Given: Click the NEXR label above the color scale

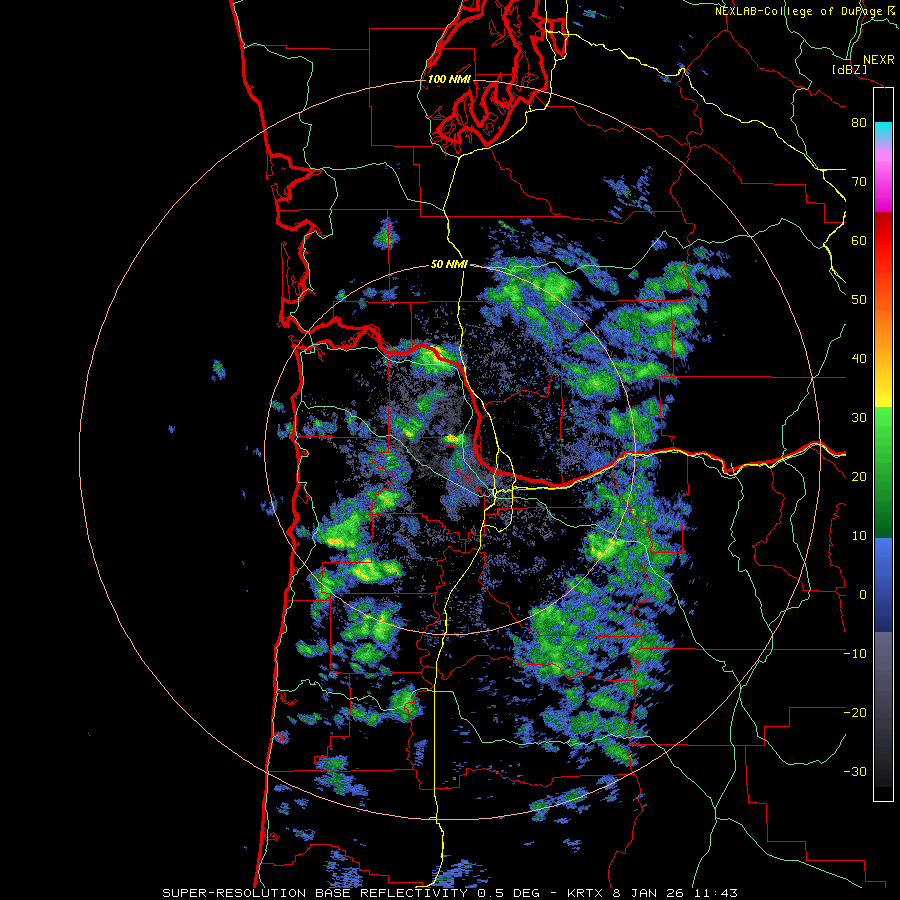Looking at the screenshot, I should click(878, 60).
